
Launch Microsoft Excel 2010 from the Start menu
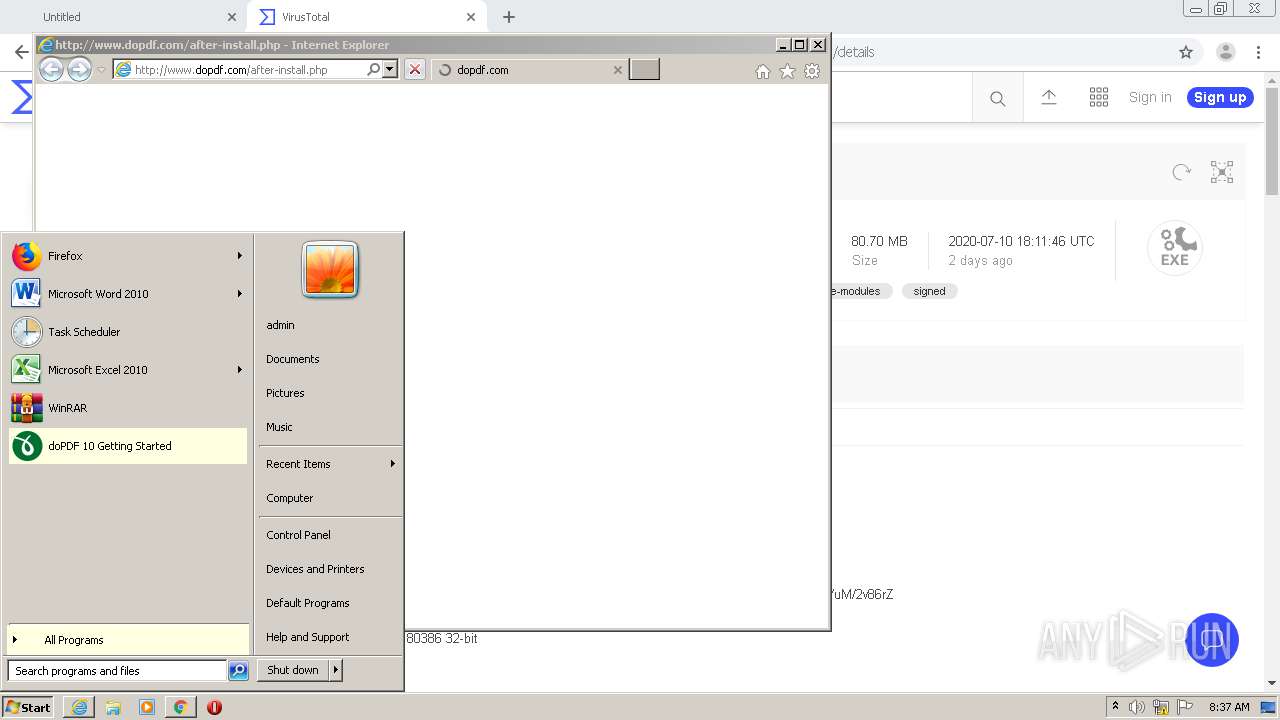[x=128, y=370]
